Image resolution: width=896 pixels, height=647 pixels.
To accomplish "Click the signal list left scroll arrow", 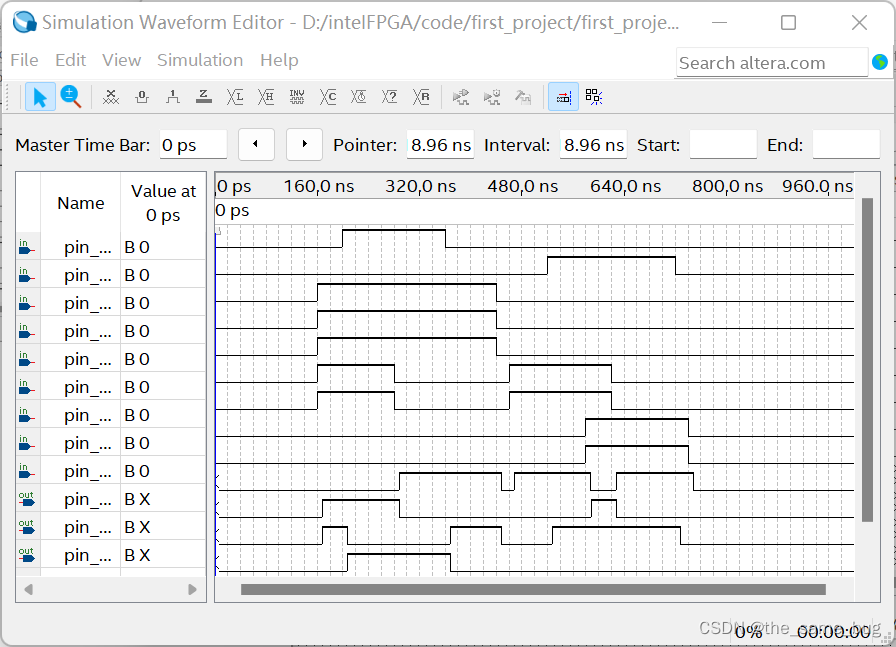I will click(x=28, y=589).
